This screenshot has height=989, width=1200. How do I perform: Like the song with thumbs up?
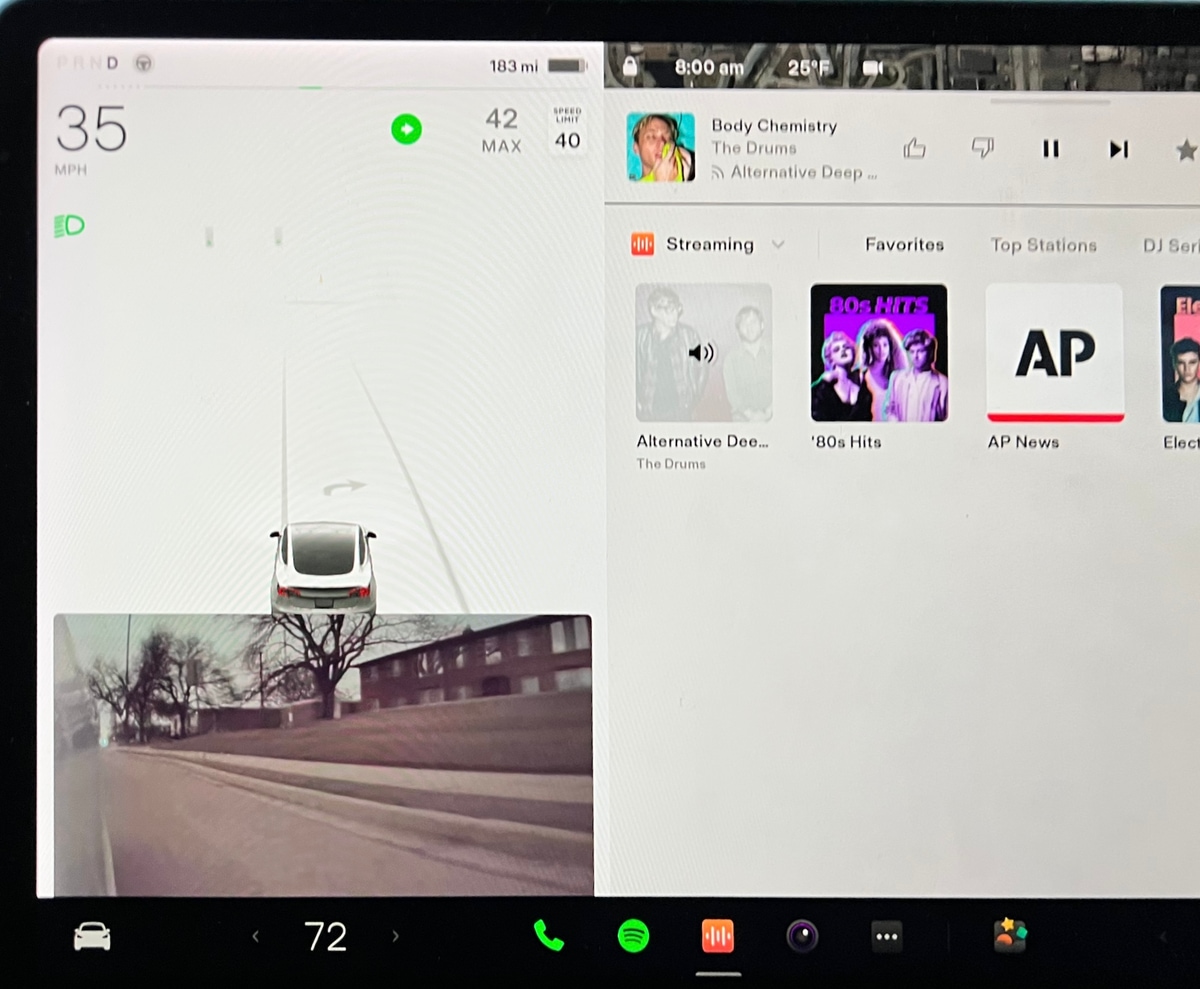pos(914,149)
